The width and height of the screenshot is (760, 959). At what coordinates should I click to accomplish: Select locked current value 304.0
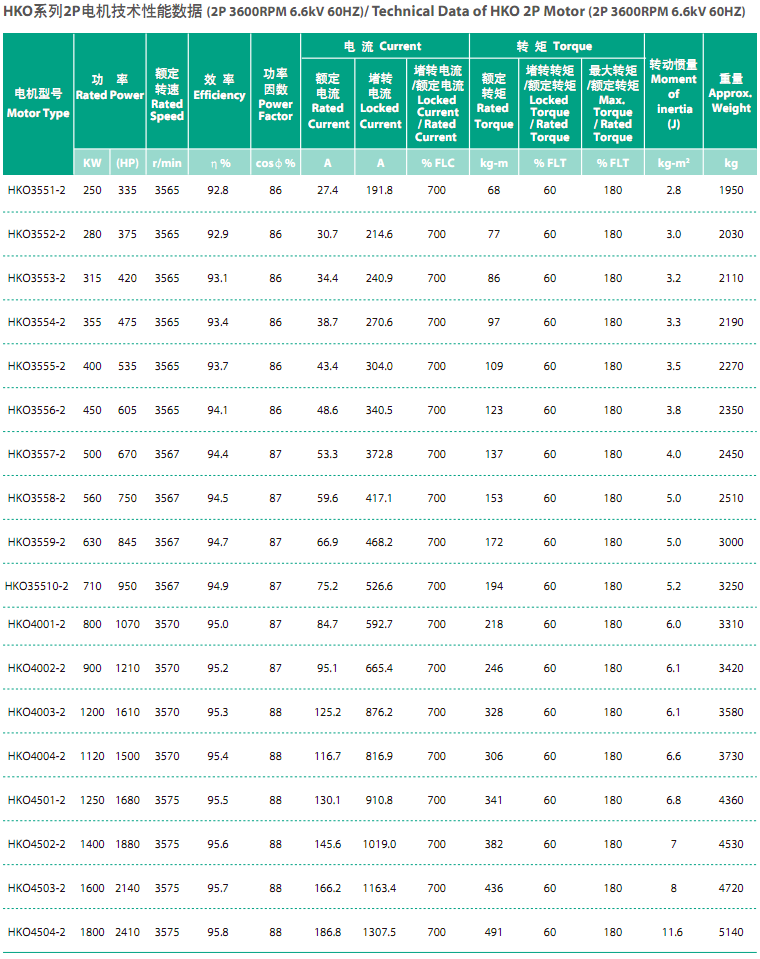tap(380, 366)
